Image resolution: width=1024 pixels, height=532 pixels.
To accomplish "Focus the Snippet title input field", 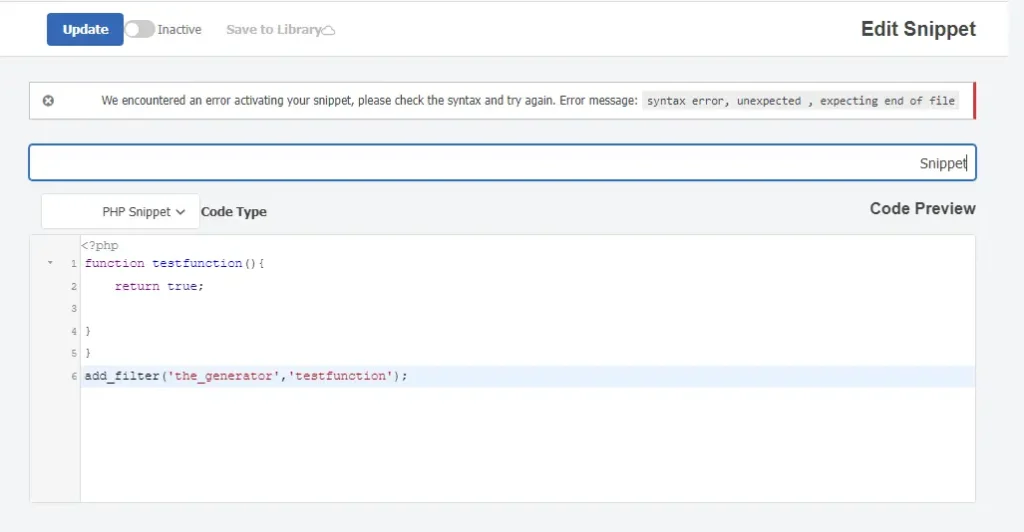I will [502, 163].
